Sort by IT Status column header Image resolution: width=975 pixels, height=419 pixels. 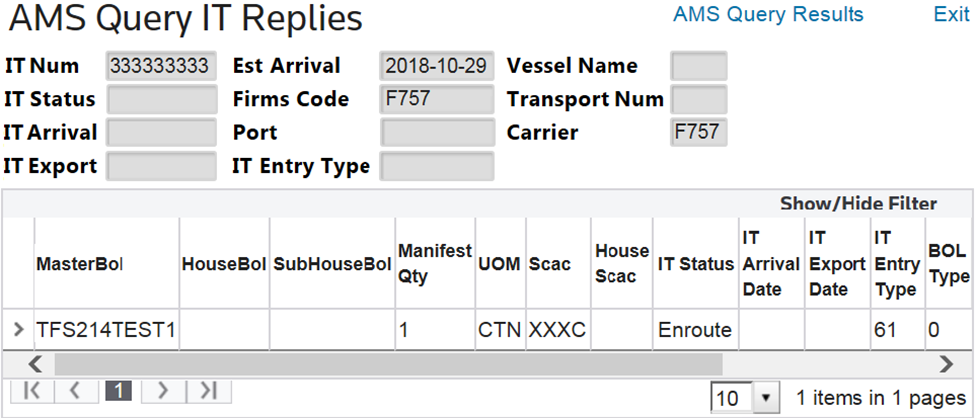click(x=695, y=264)
